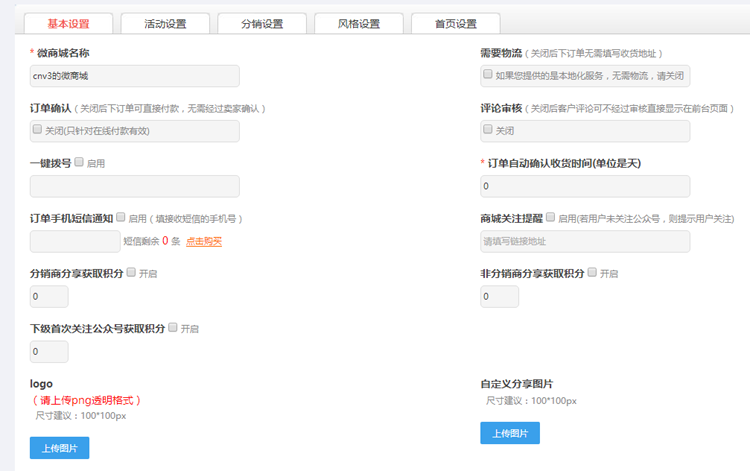
Task: Toggle the 评论审核 关闭 checkbox
Action: [488, 130]
